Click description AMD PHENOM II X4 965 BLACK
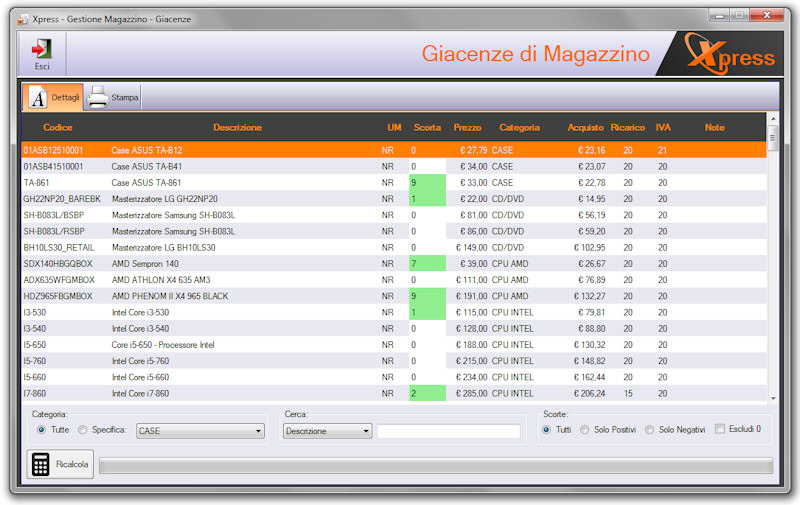This screenshot has height=505, width=800. coord(170,296)
